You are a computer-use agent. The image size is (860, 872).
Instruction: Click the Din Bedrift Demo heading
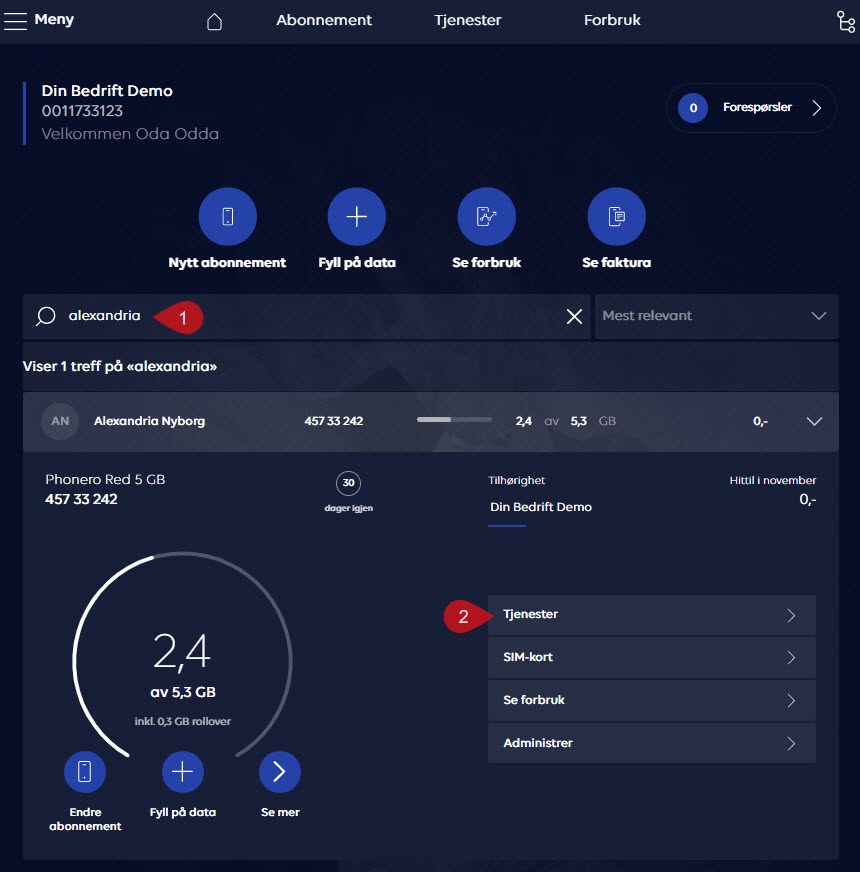[x=107, y=91]
